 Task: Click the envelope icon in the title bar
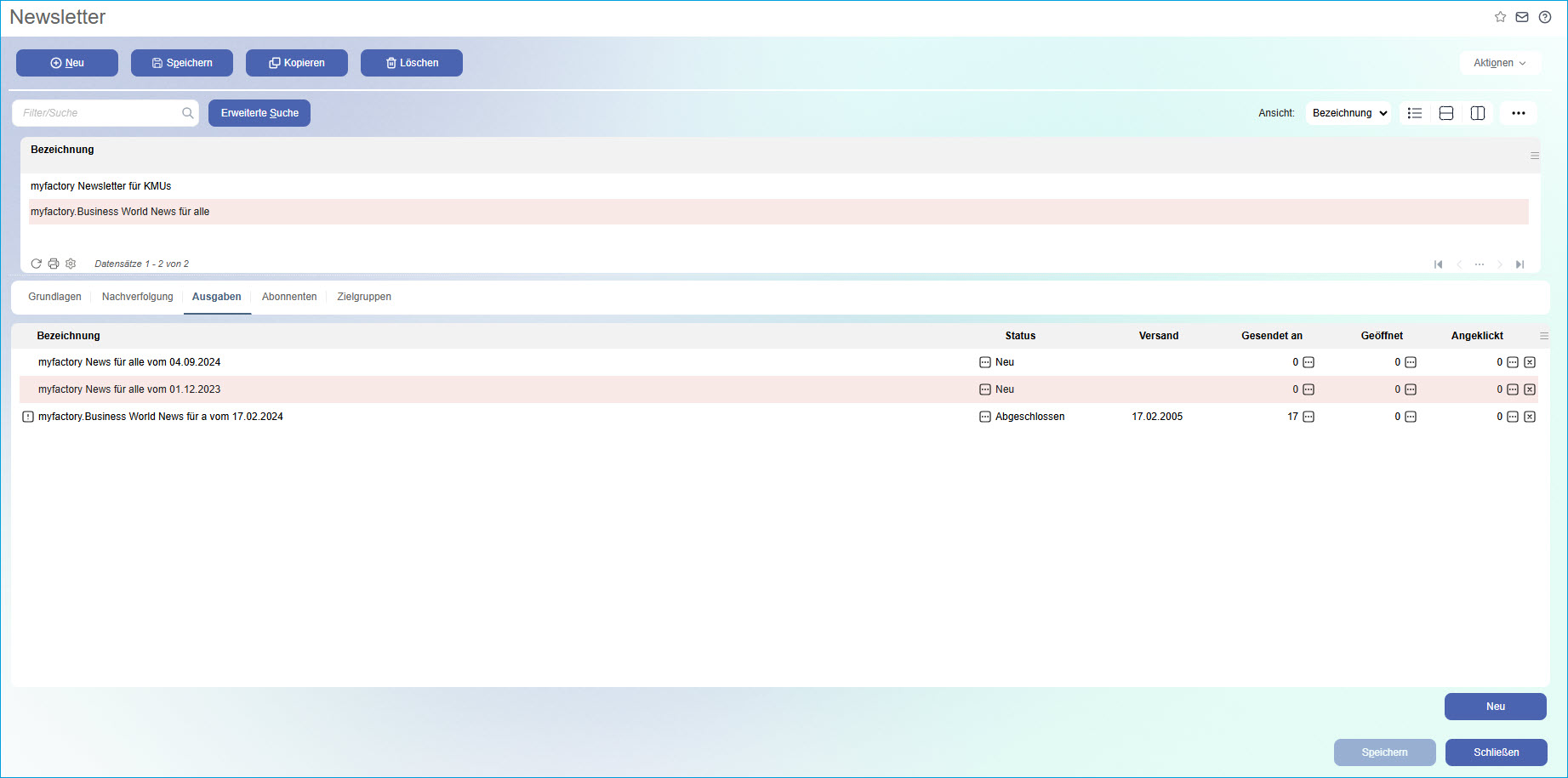[x=1522, y=17]
